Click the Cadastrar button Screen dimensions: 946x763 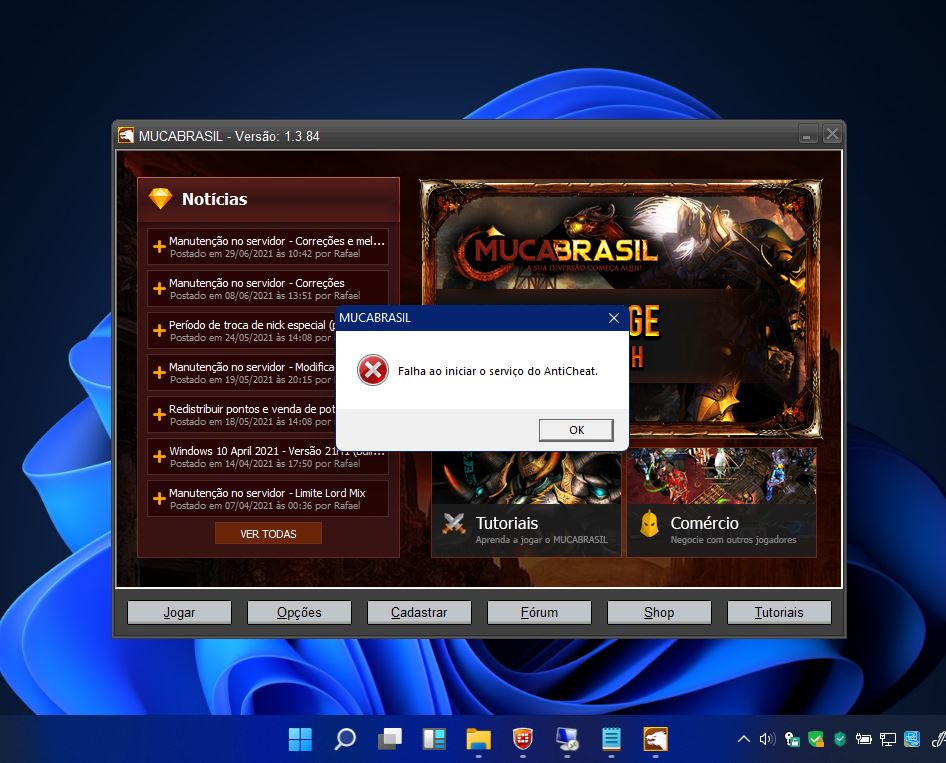[419, 612]
